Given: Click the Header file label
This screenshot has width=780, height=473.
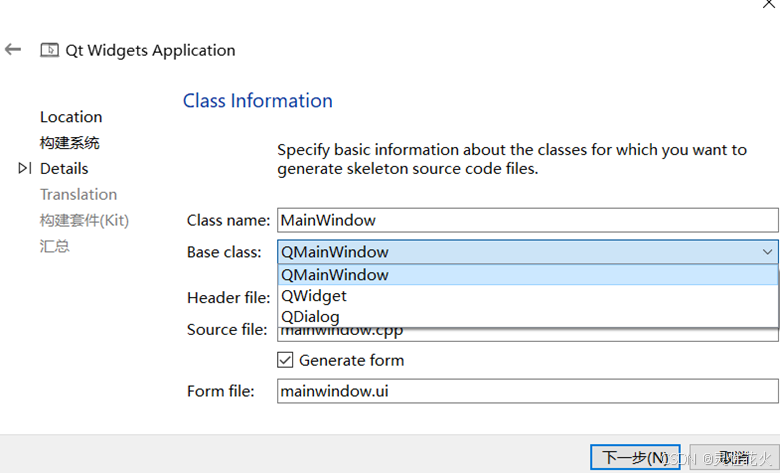Looking at the screenshot, I should [228, 297].
